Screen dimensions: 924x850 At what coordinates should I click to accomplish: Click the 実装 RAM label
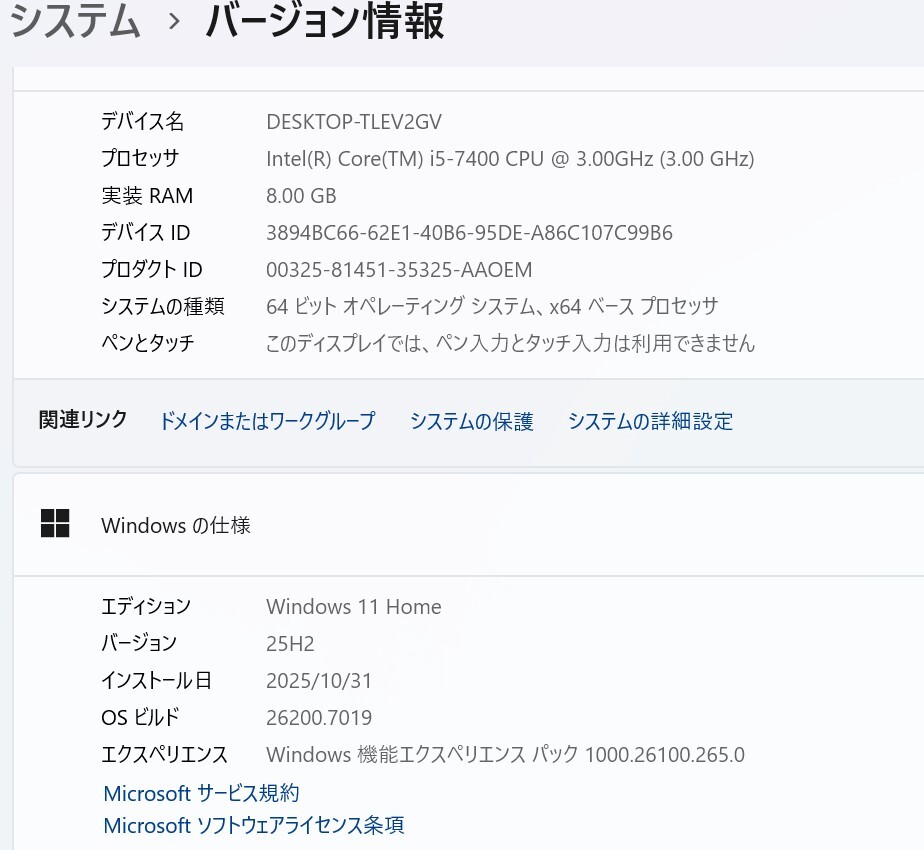pyautogui.click(x=147, y=196)
